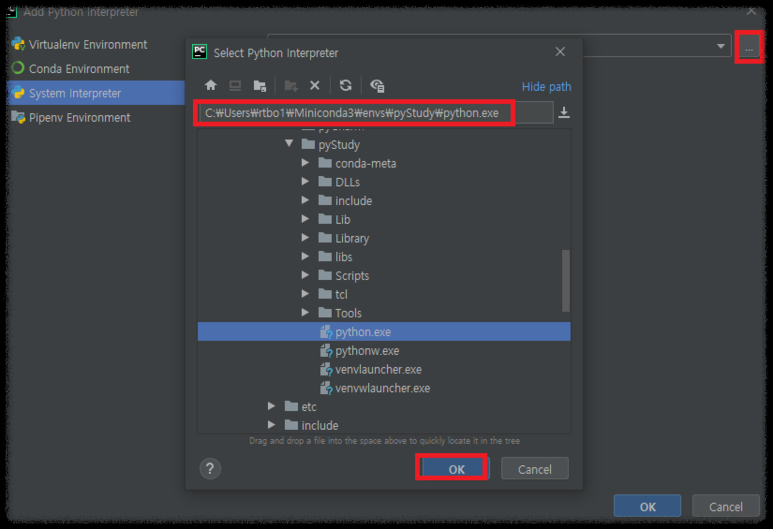Click the new folder toolbar icon

pyautogui.click(x=291, y=86)
